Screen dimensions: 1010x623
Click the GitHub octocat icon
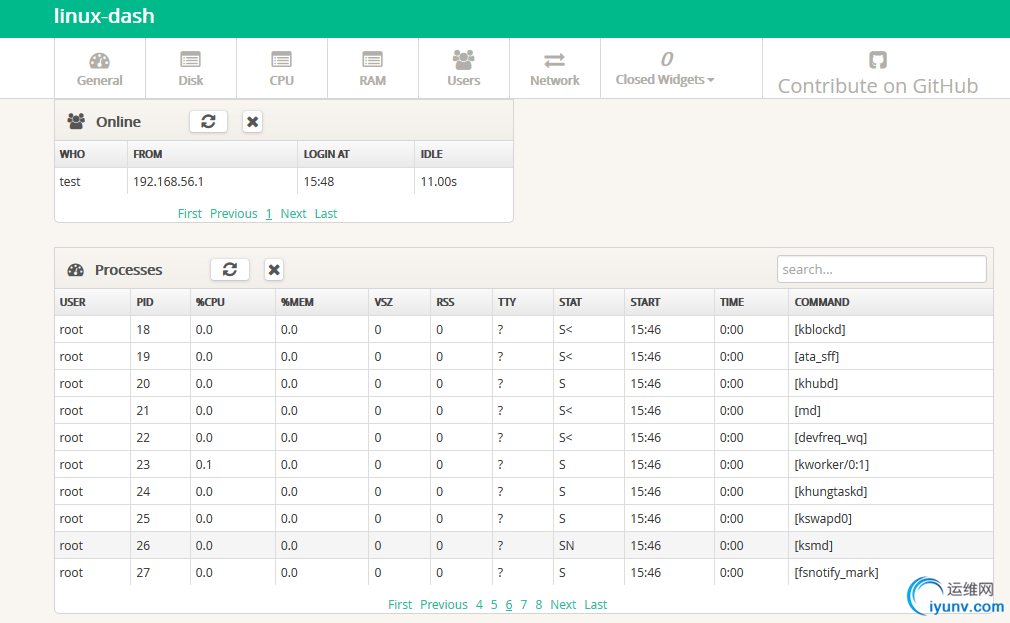[x=878, y=60]
